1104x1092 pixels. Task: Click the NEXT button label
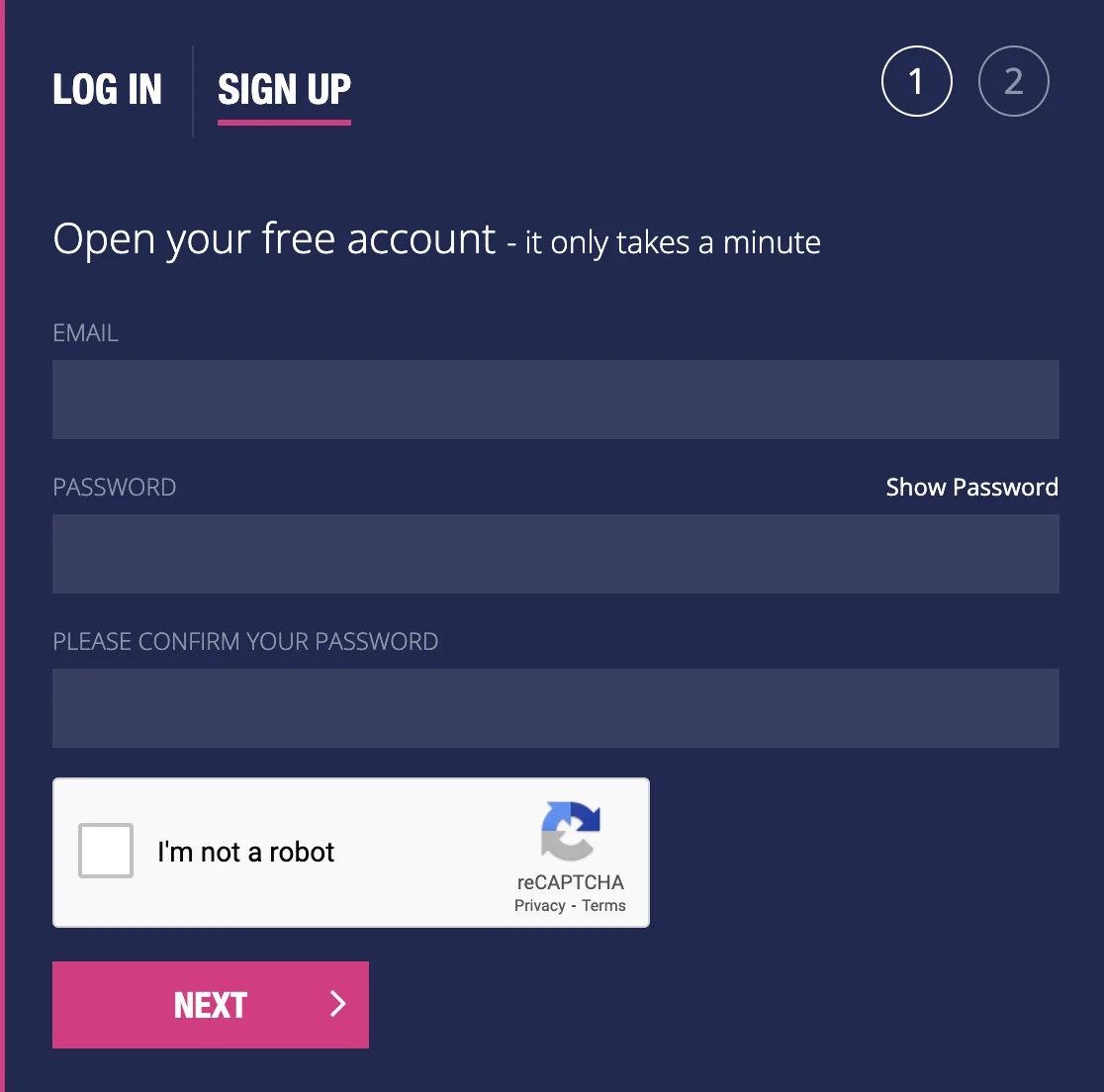click(211, 1005)
